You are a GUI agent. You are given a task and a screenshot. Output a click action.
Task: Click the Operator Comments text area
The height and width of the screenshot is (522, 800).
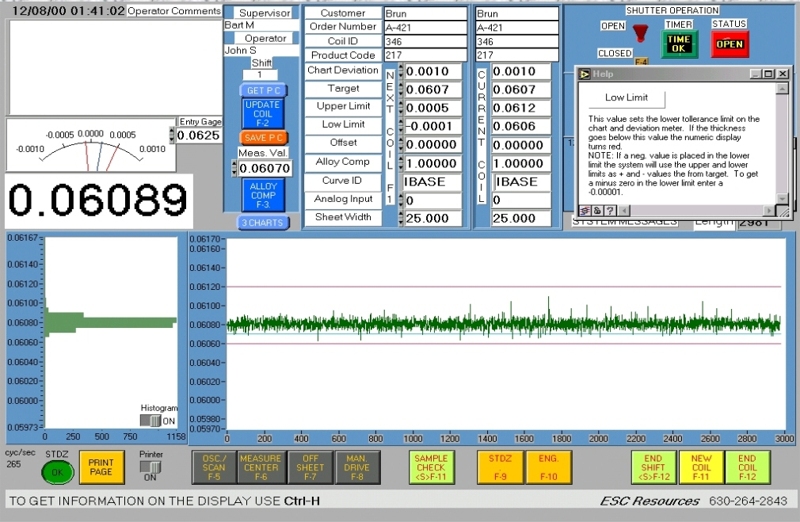click(x=113, y=65)
